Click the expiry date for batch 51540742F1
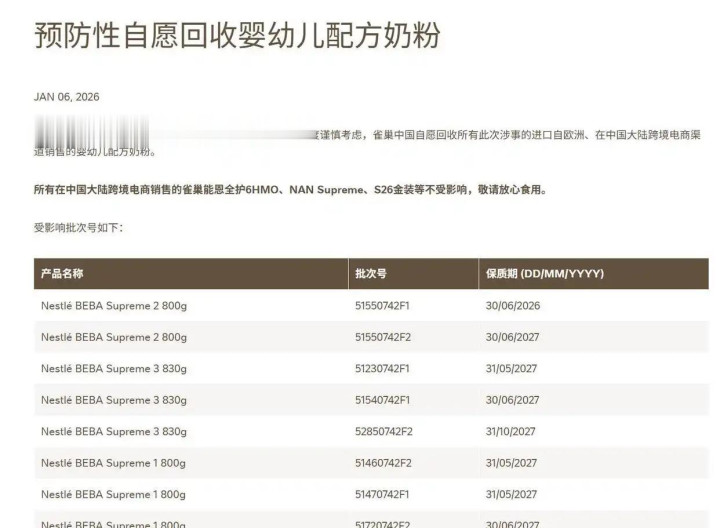720x528 pixels. tap(512, 400)
